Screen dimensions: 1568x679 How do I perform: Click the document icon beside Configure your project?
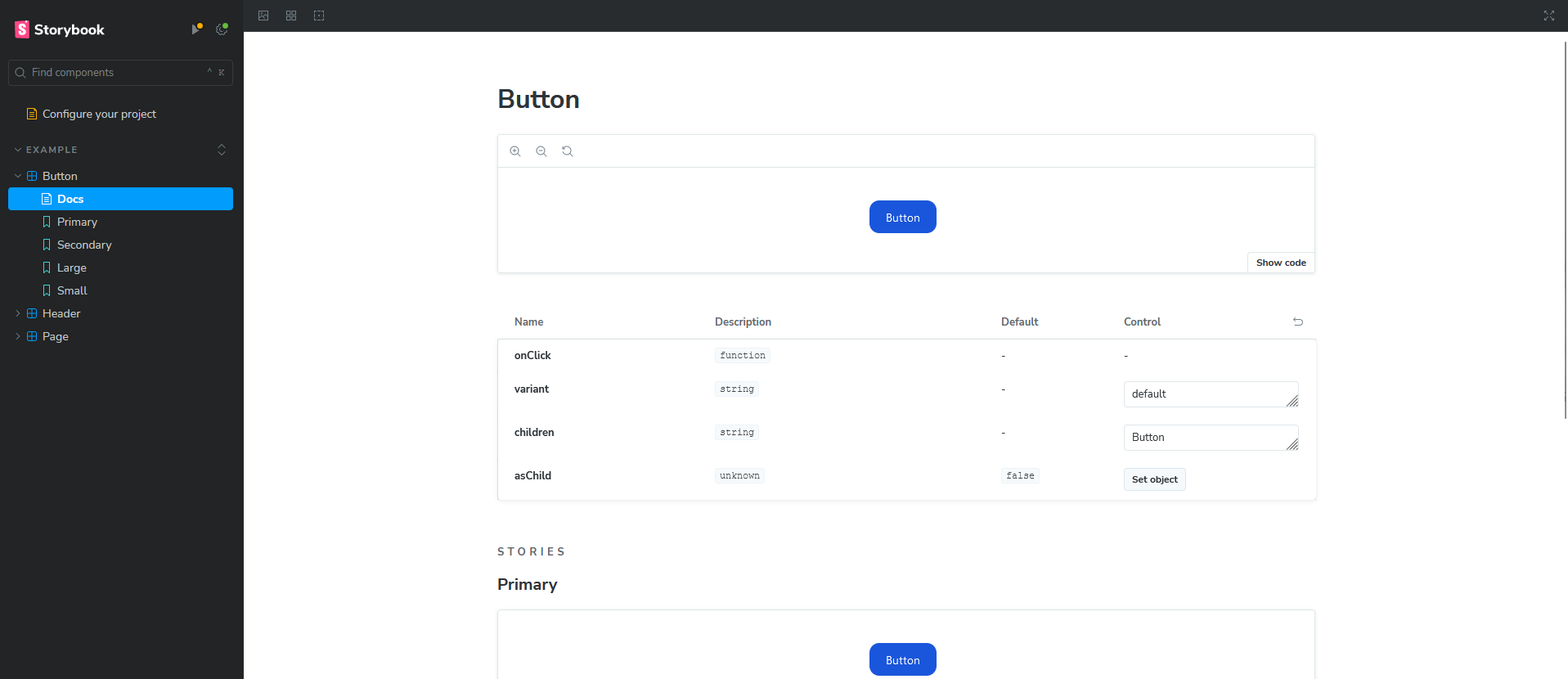pyautogui.click(x=32, y=114)
